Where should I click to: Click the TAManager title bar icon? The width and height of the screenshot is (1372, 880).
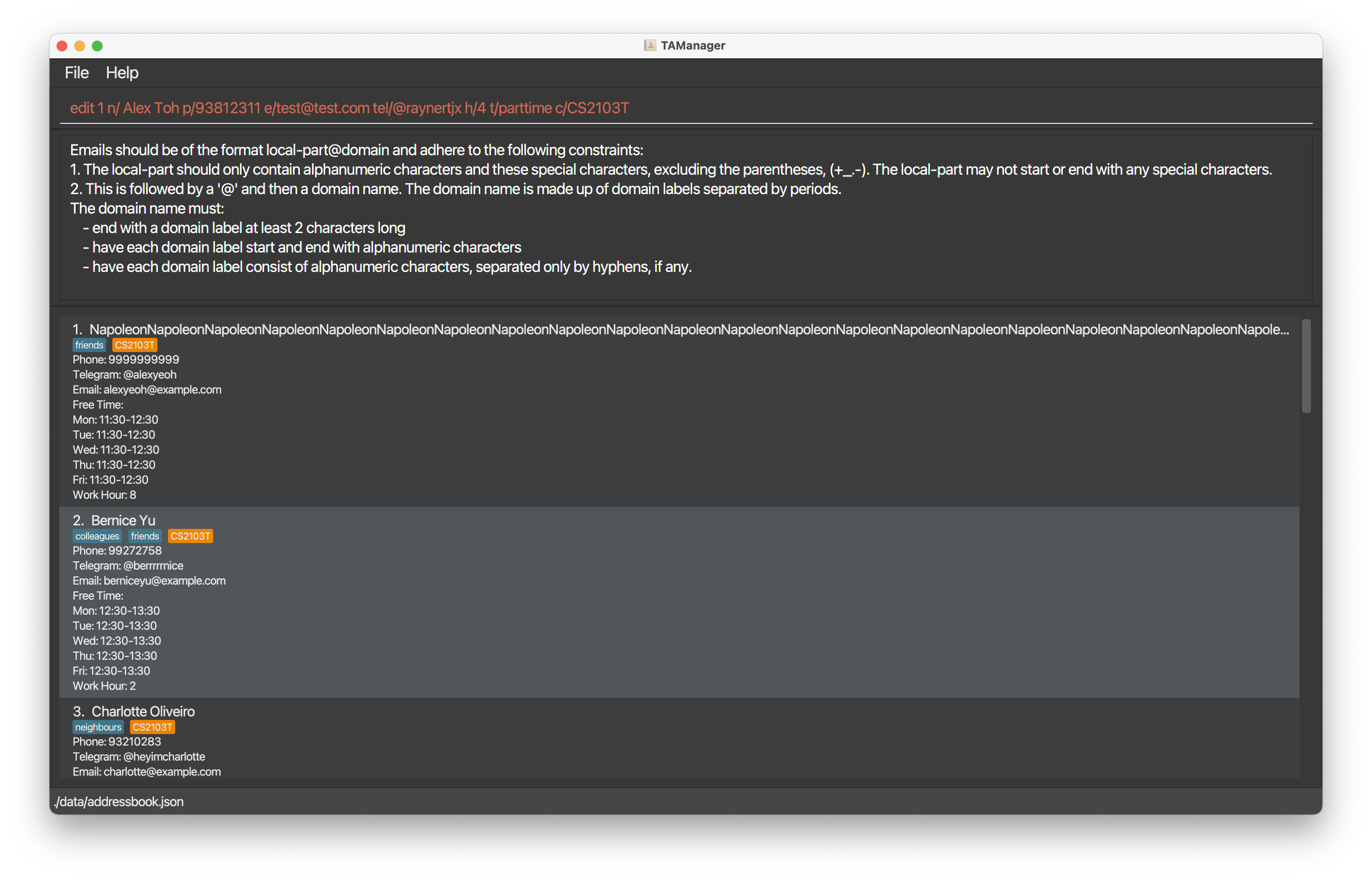point(645,44)
